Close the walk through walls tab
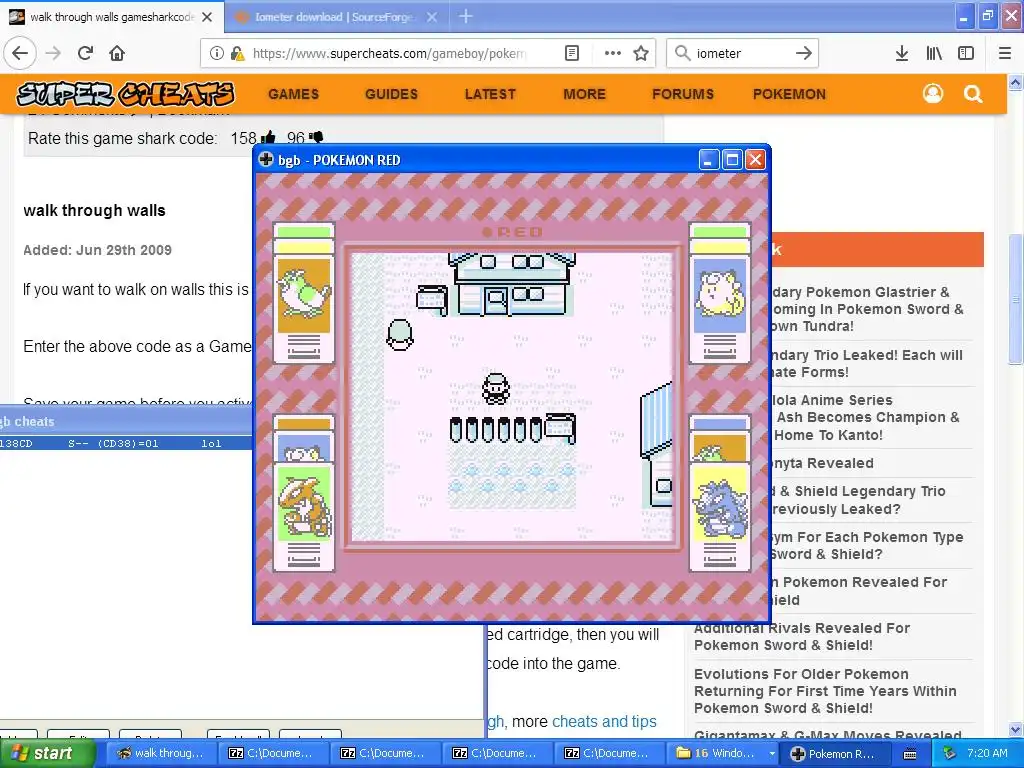The height and width of the screenshot is (768, 1024). click(207, 17)
